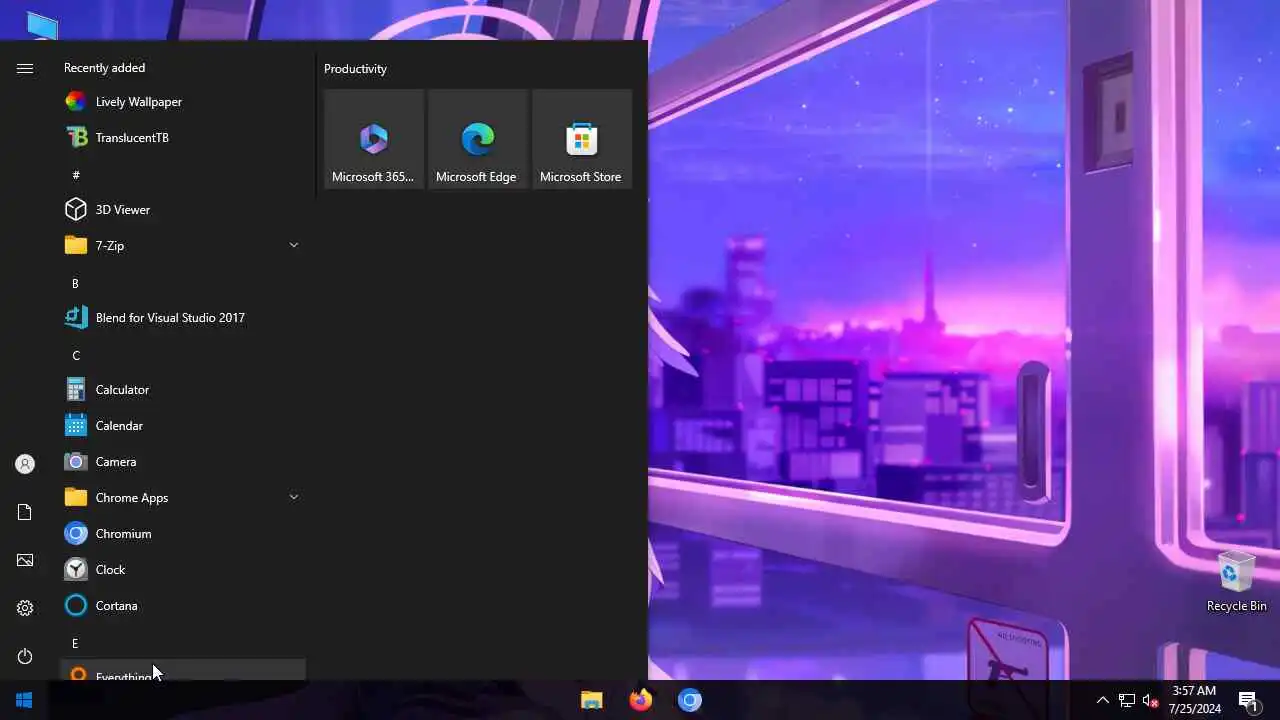
Task: Open Recycle Bin on desktop
Action: click(1237, 582)
